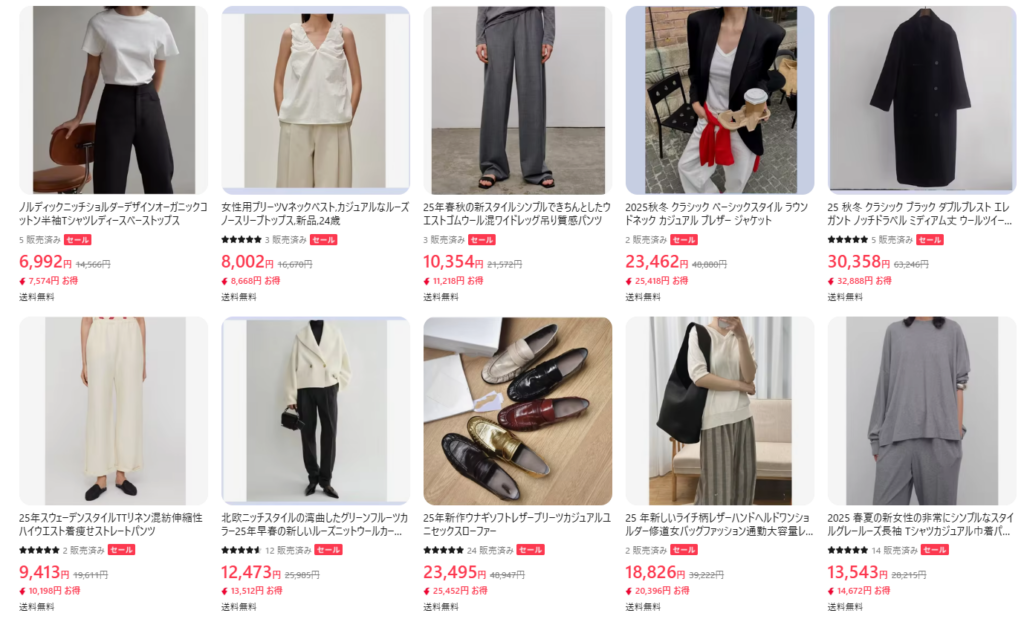Image resolution: width=1024 pixels, height=622 pixels.
Task: Open the 2025秋冬 blazer jacket title link
Action: [716, 214]
